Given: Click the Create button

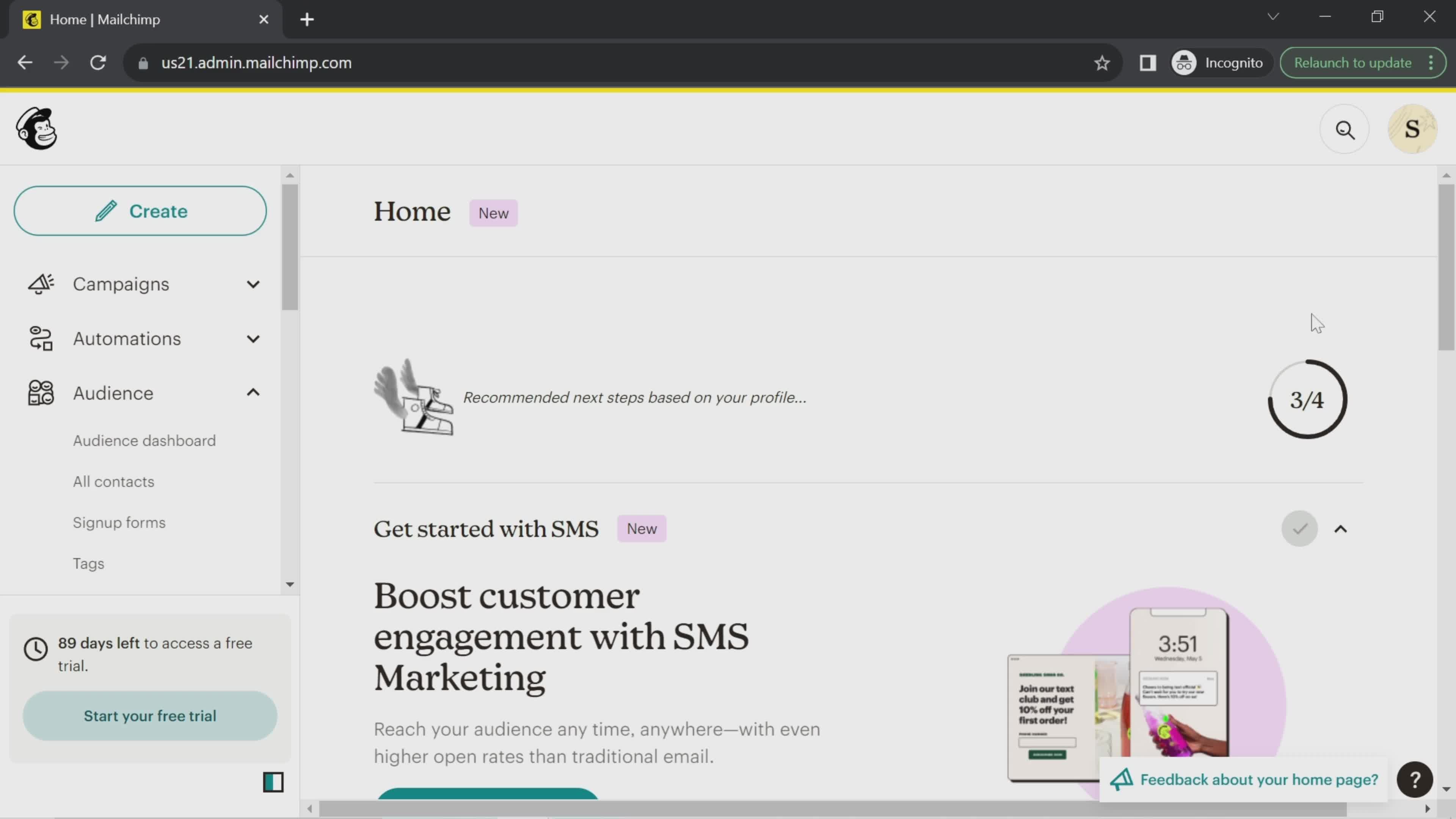Looking at the screenshot, I should (x=140, y=211).
